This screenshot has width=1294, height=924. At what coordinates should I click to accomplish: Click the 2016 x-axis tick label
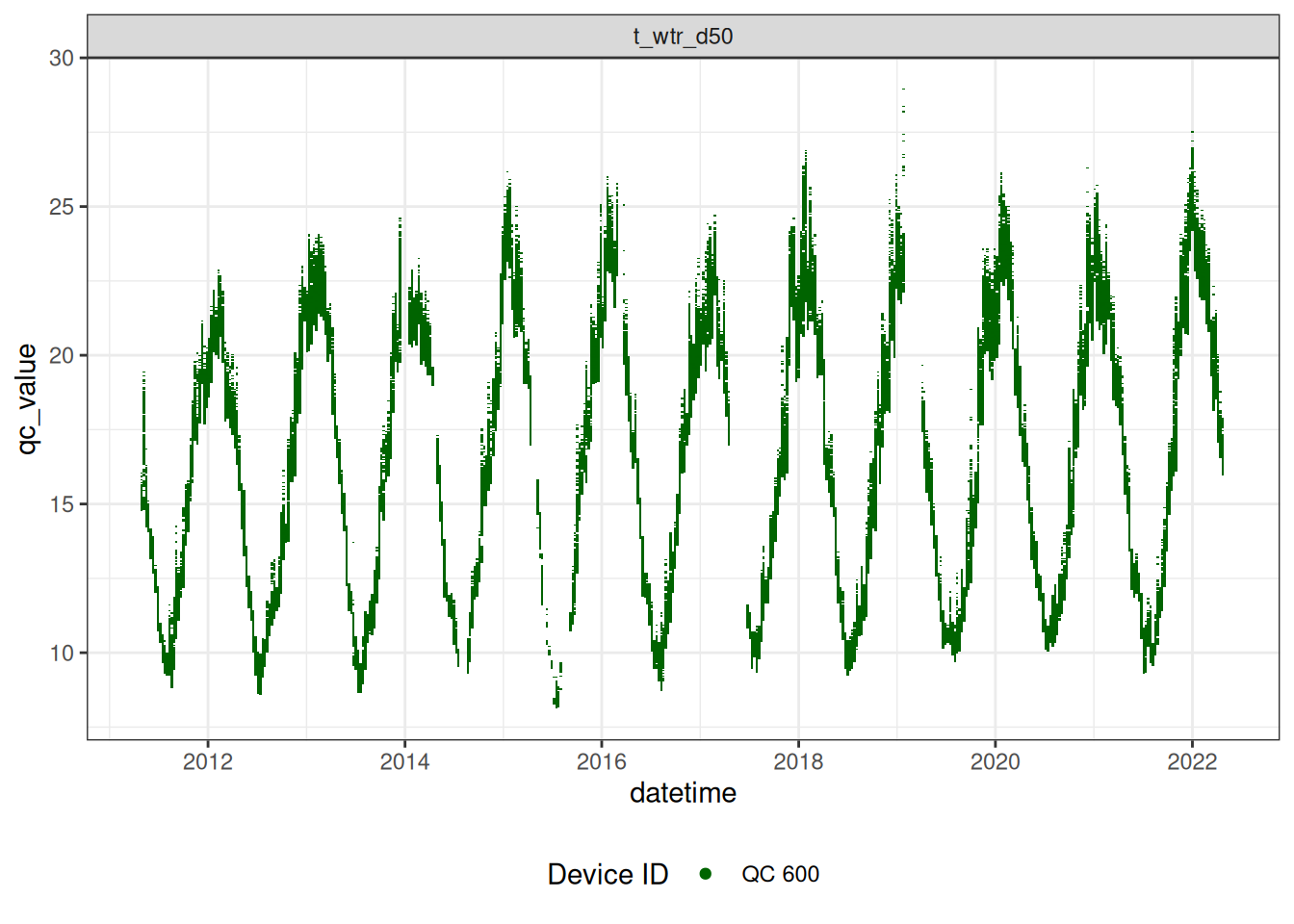(602, 762)
